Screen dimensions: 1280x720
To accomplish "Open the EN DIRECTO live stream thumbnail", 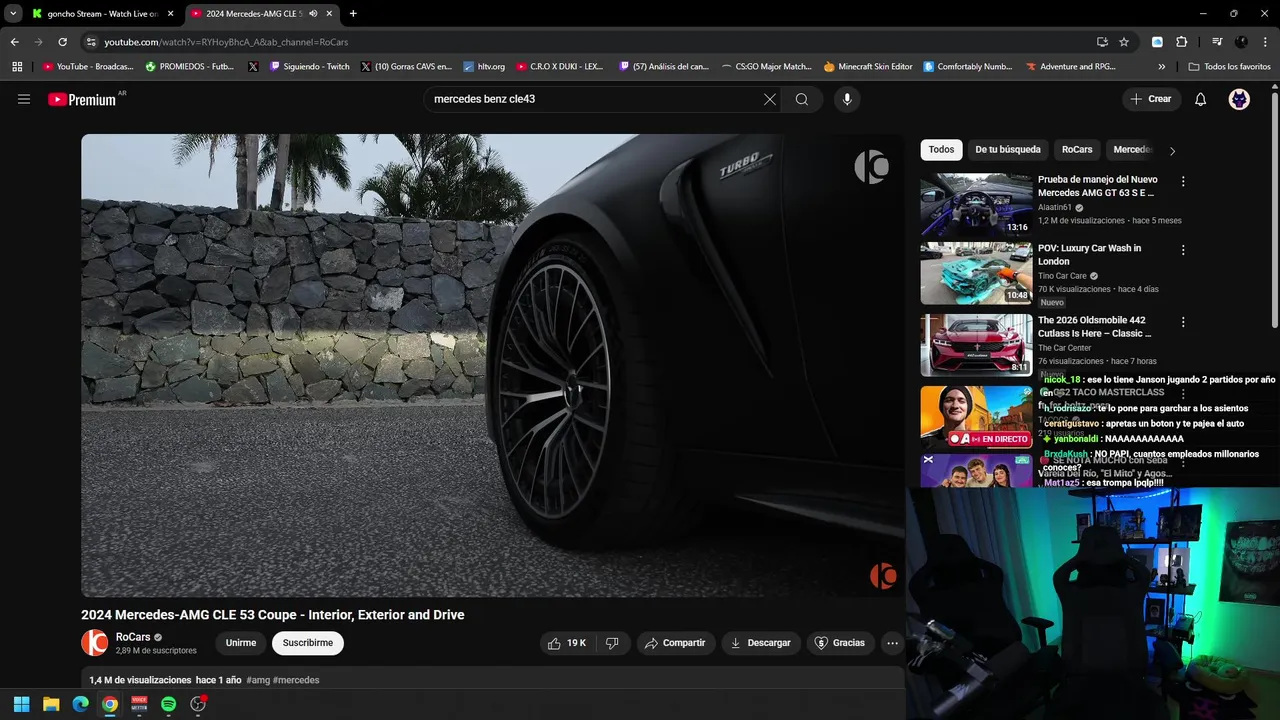I will [976, 417].
